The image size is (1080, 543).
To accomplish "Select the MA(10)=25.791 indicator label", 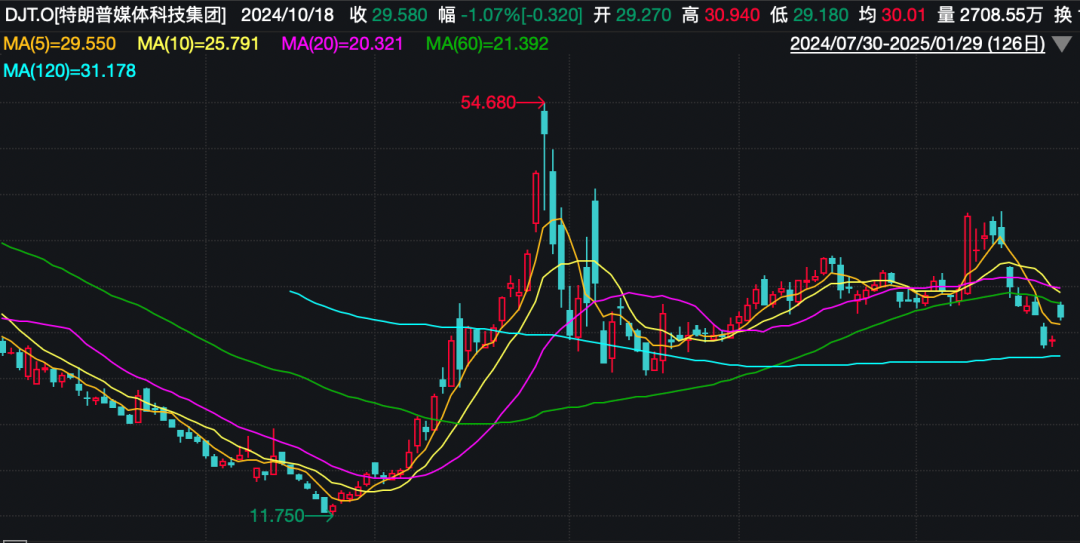I will point(199,44).
